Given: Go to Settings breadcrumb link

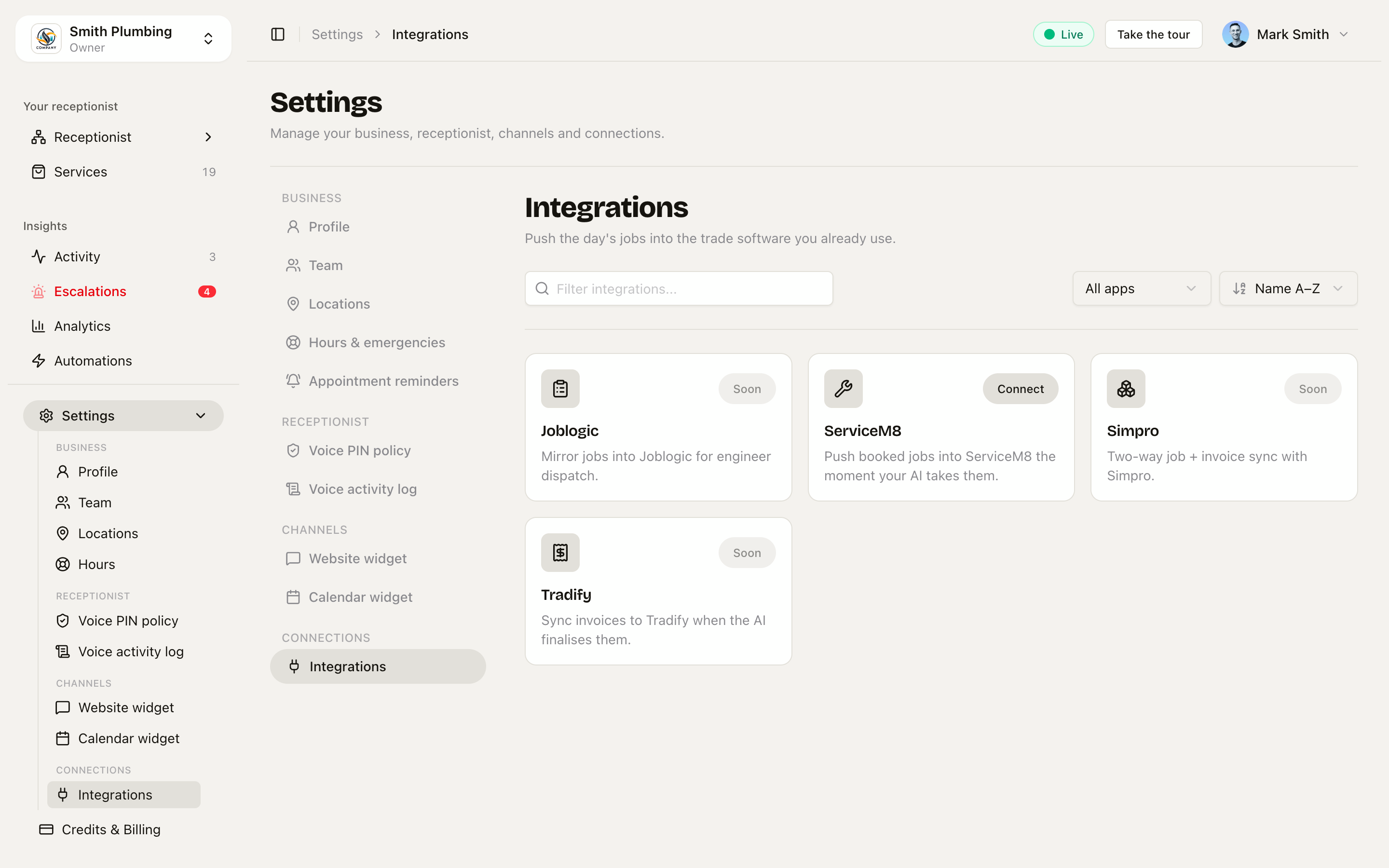Looking at the screenshot, I should point(337,34).
